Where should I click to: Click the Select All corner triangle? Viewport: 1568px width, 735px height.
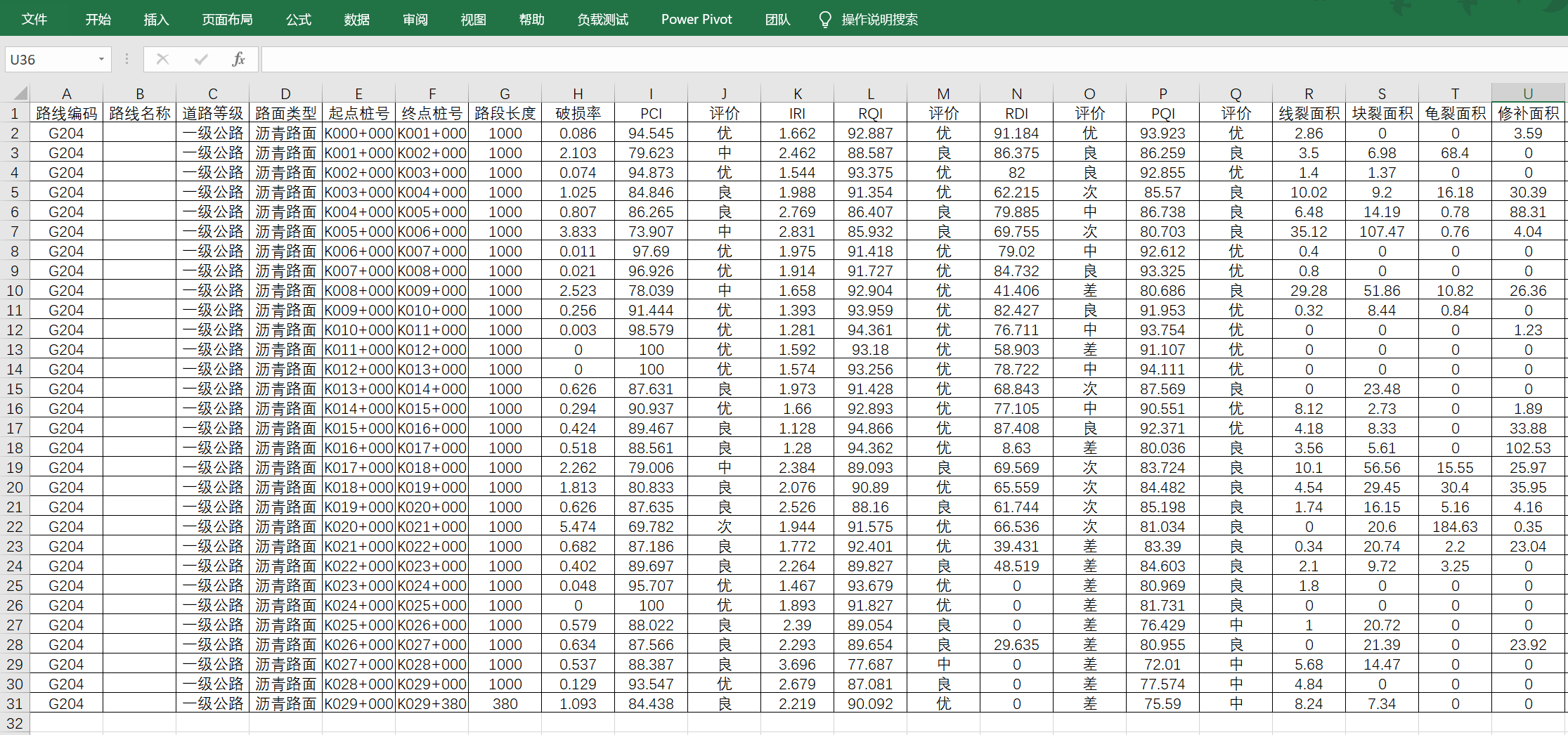point(20,93)
